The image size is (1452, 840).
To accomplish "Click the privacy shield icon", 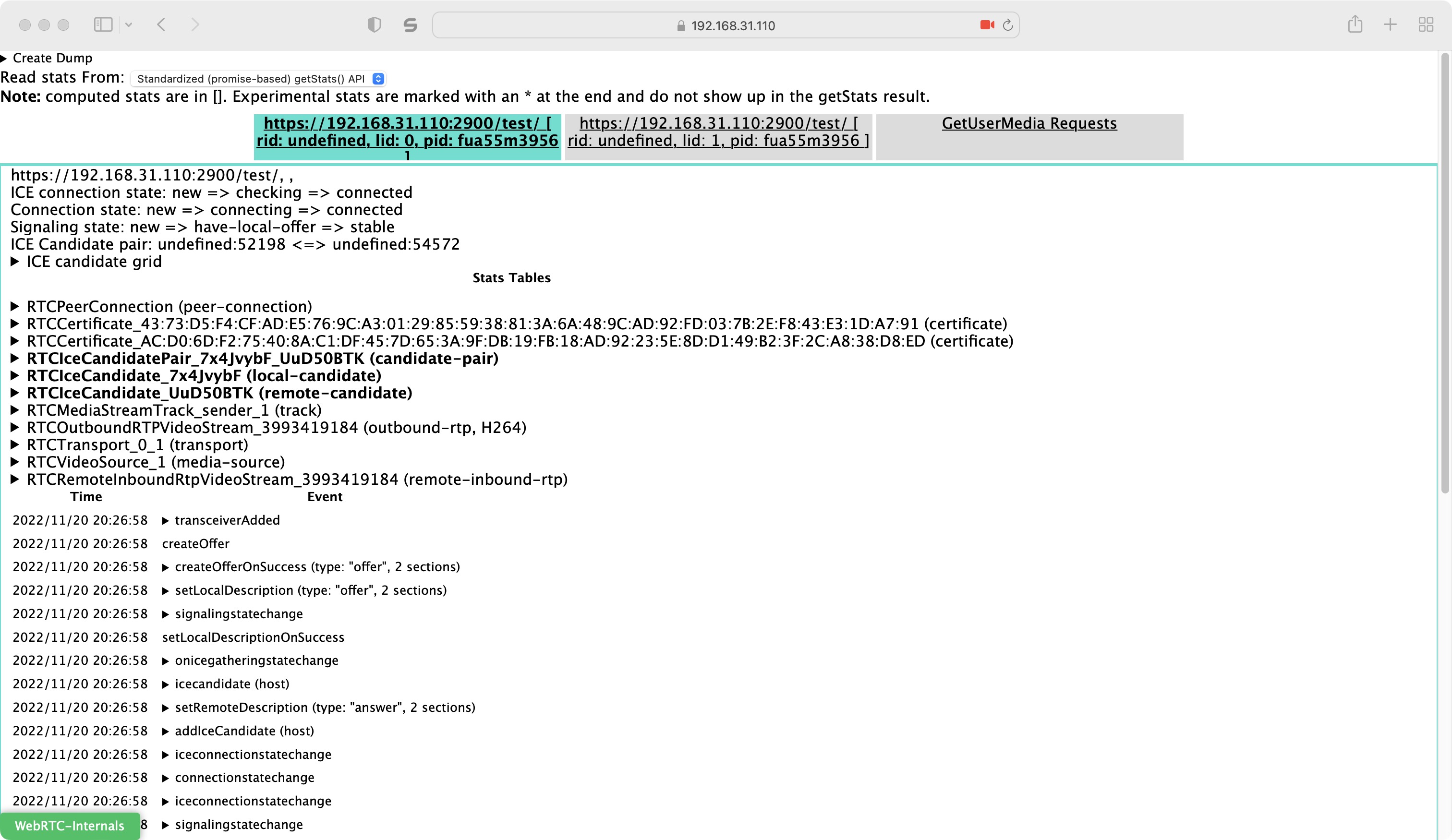I will pyautogui.click(x=374, y=25).
